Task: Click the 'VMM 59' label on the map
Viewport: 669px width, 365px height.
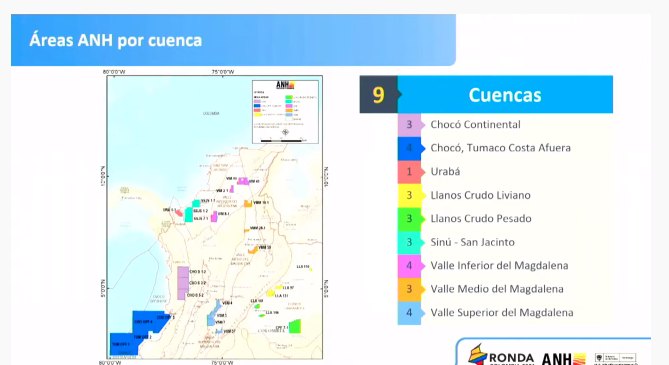Action: 265,247
